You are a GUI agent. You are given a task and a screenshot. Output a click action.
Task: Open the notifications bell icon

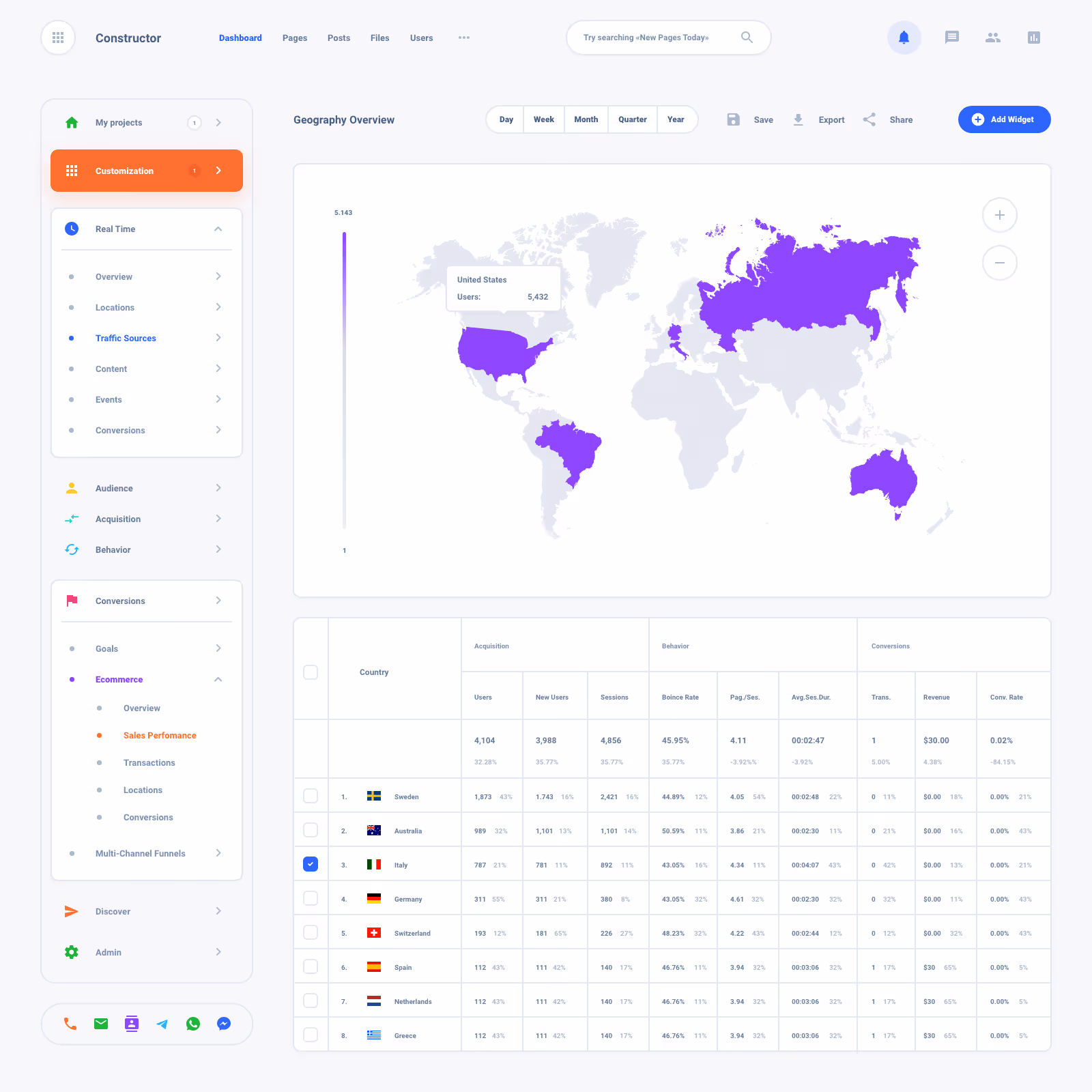tap(904, 38)
